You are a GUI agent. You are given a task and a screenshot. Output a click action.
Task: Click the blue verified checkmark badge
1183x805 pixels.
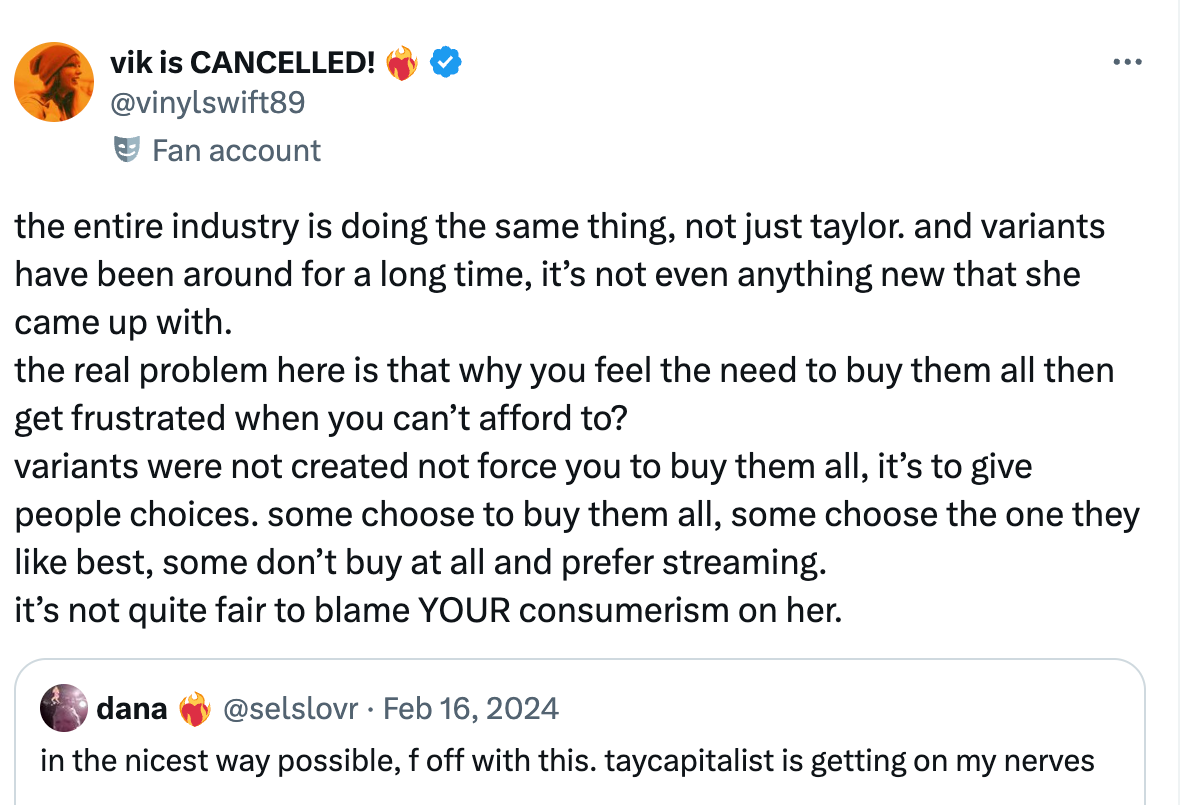(x=445, y=64)
